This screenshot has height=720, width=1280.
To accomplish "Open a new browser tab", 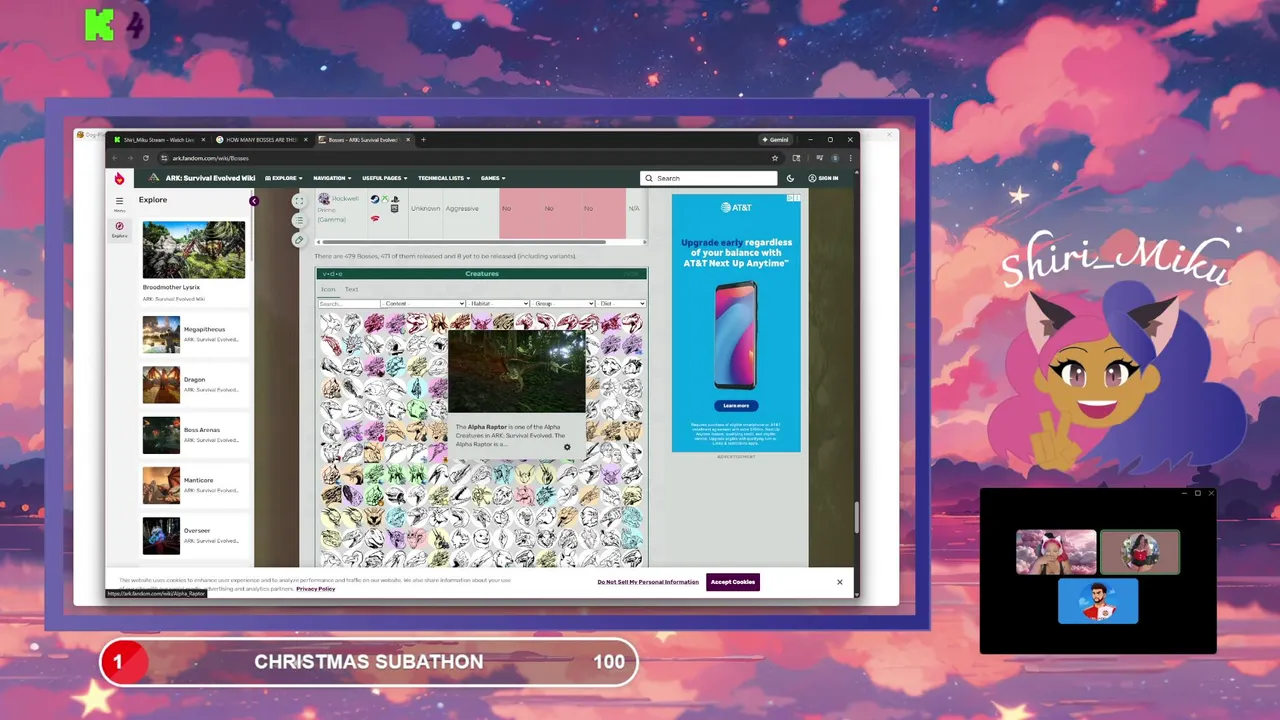I will 423,140.
